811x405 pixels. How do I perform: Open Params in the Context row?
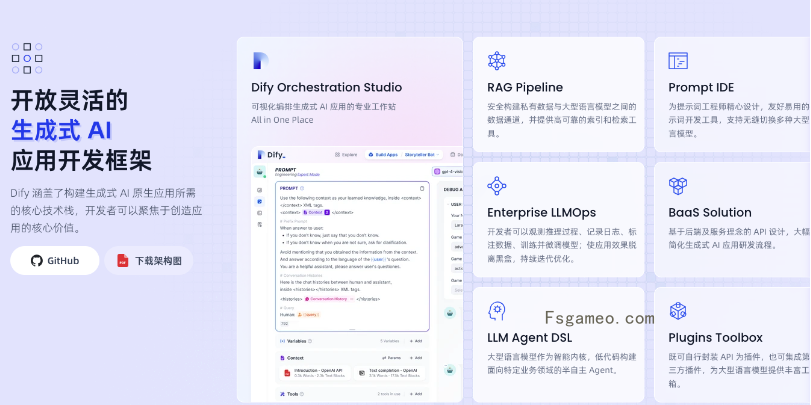pyautogui.click(x=391, y=358)
